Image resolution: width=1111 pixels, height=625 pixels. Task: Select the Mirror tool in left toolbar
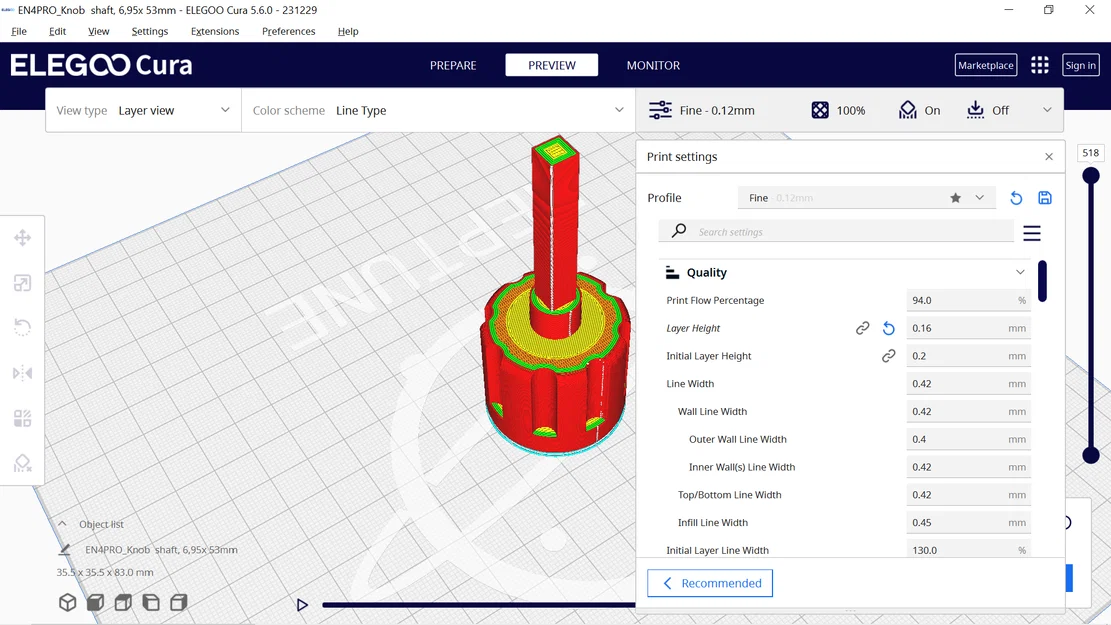pyautogui.click(x=23, y=373)
